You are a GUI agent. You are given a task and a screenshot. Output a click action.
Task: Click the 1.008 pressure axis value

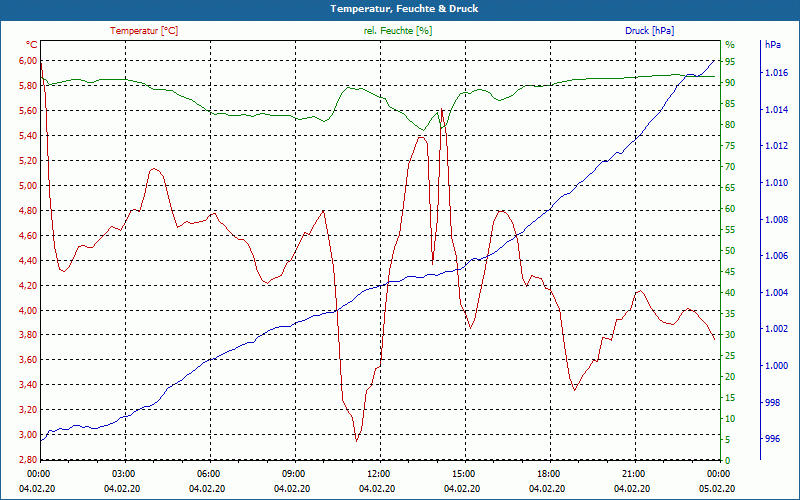click(776, 219)
